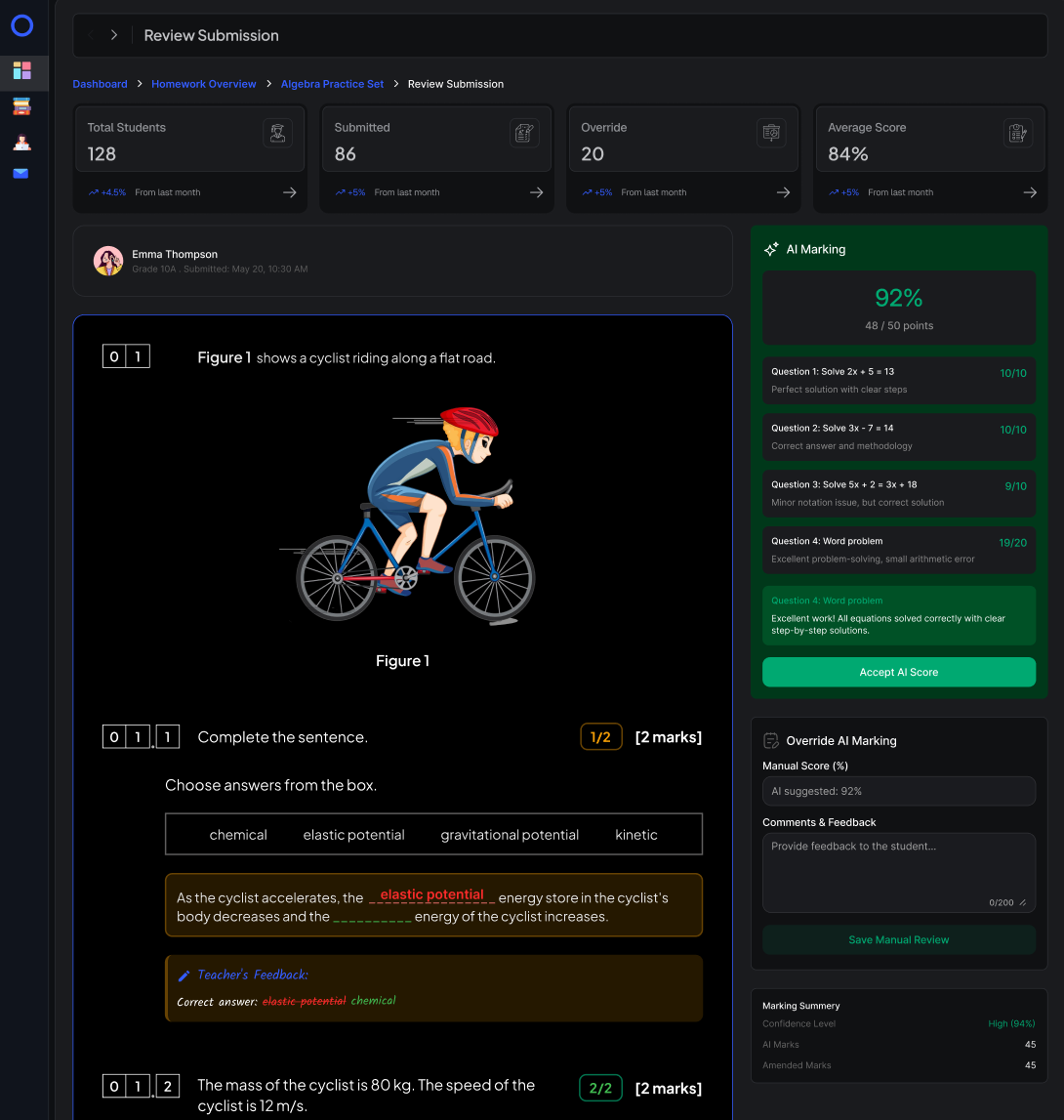This screenshot has height=1120, width=1064.
Task: Click the Manual Score input field
Action: pos(898,792)
